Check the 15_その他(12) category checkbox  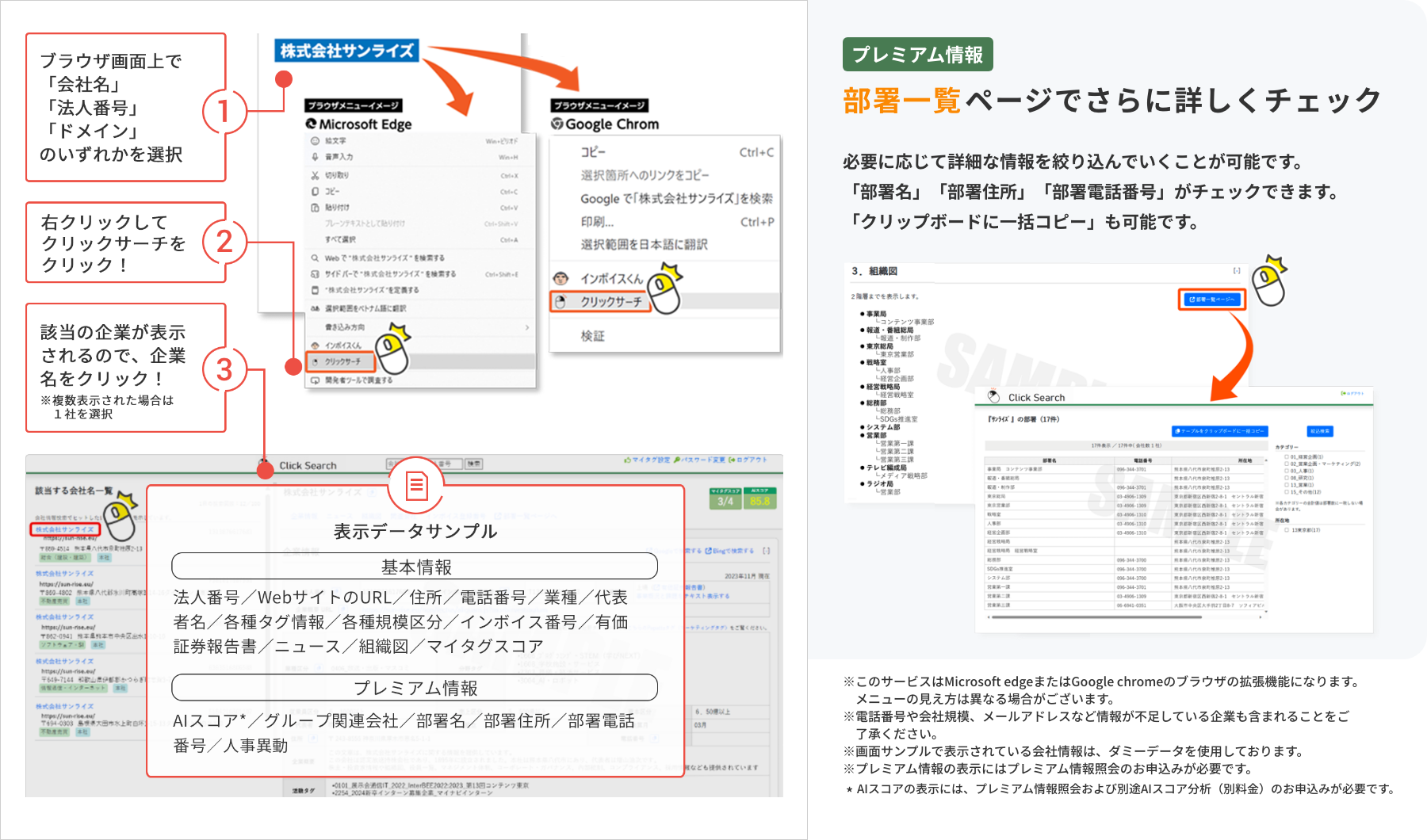coord(1287,492)
